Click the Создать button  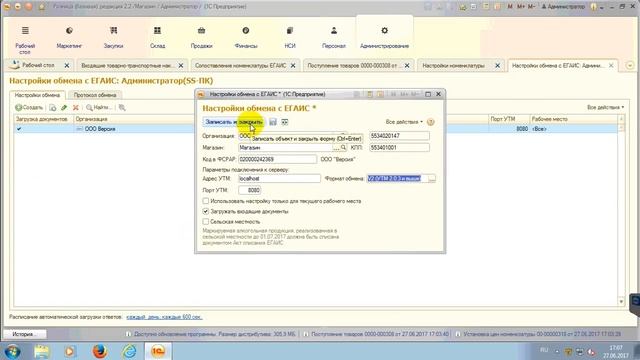(29, 108)
